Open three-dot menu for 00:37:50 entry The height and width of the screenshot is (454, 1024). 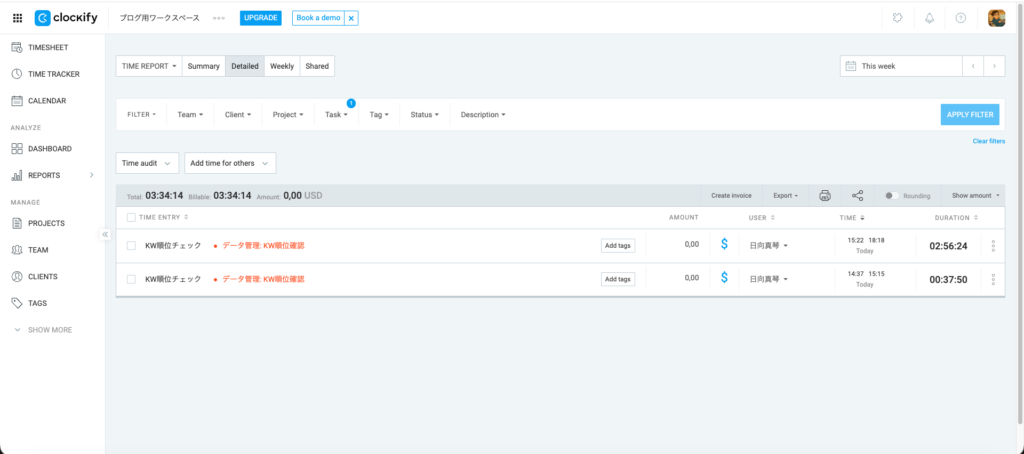coord(993,280)
